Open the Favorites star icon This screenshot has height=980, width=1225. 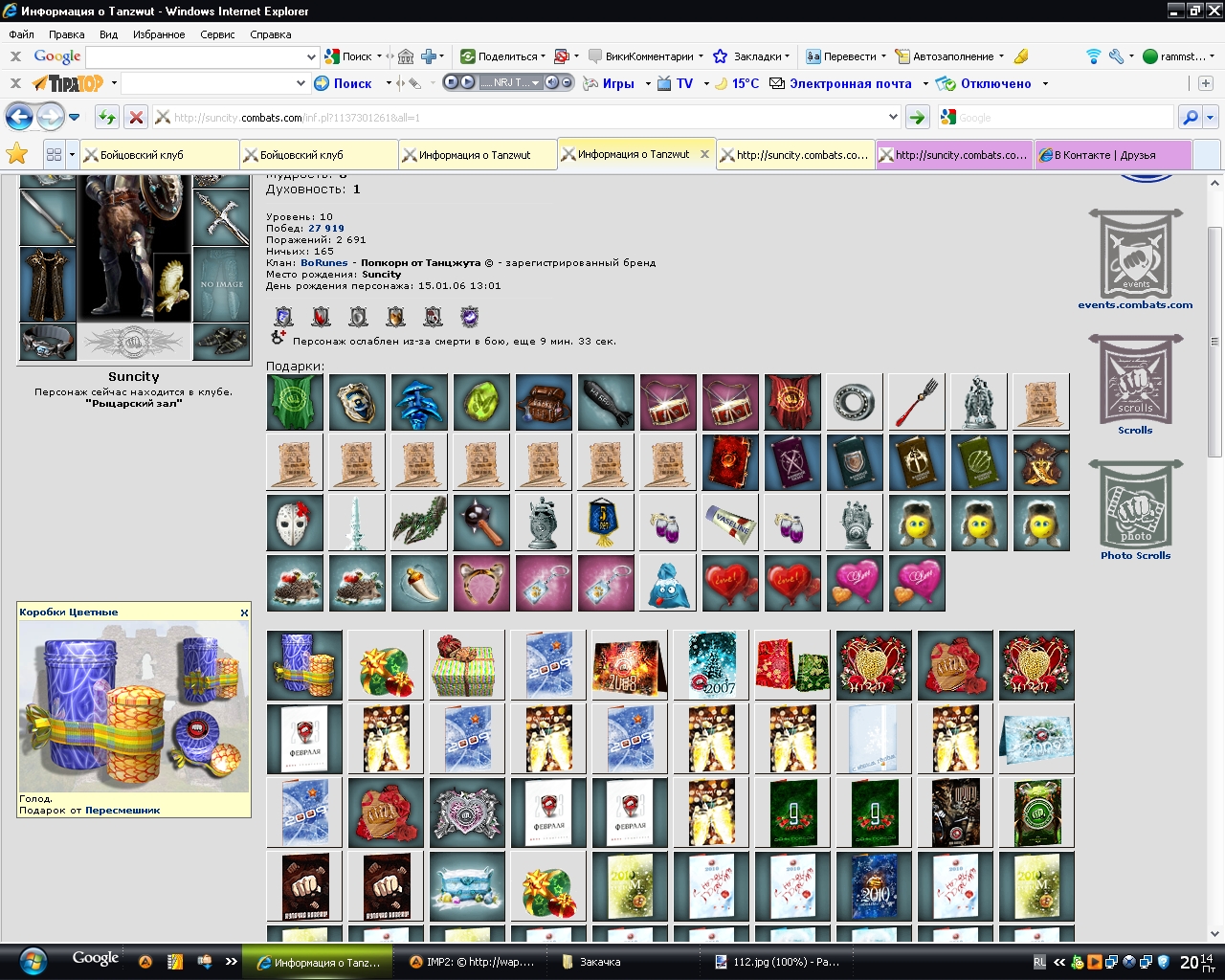click(17, 153)
